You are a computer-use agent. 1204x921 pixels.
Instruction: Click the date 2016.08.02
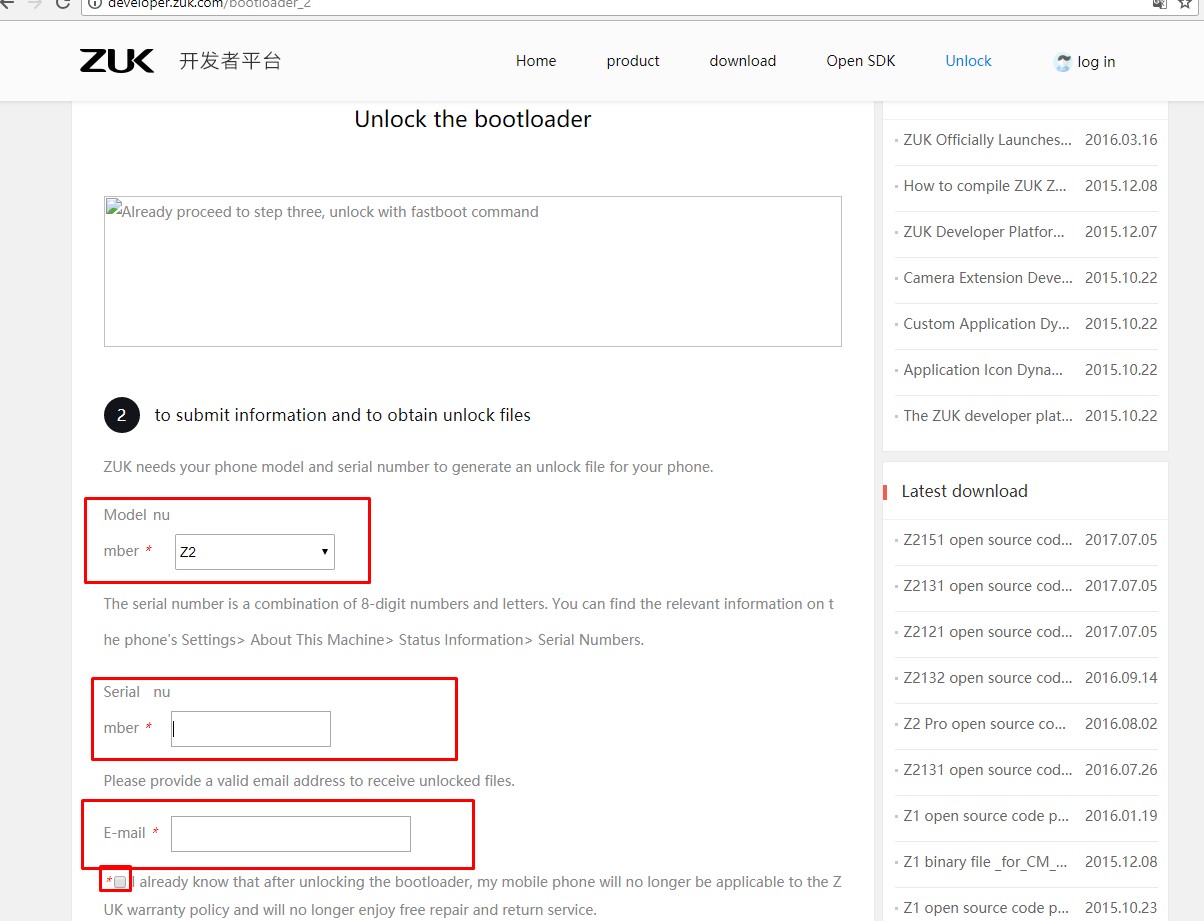tap(1121, 724)
